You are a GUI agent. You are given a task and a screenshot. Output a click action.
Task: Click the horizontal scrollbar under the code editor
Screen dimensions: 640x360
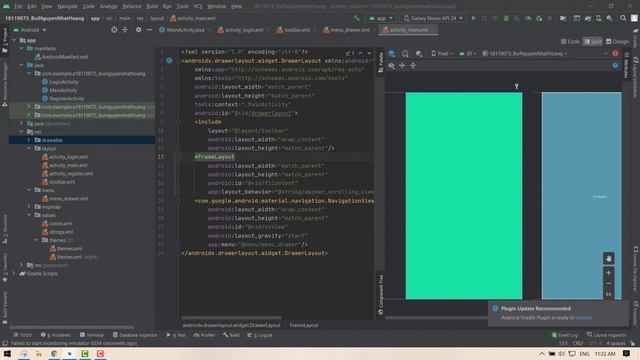tap(231, 317)
